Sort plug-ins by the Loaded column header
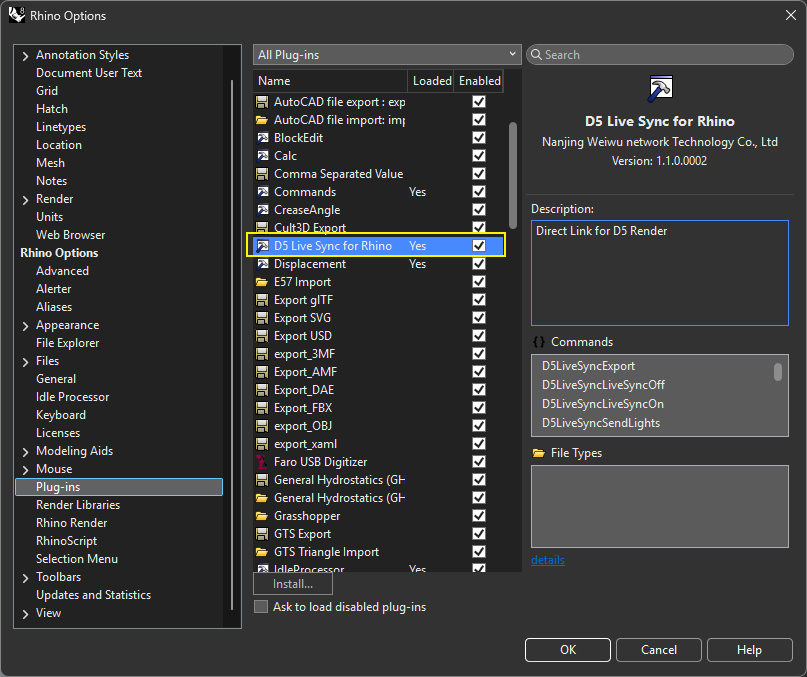Viewport: 807px width, 677px height. click(x=432, y=81)
